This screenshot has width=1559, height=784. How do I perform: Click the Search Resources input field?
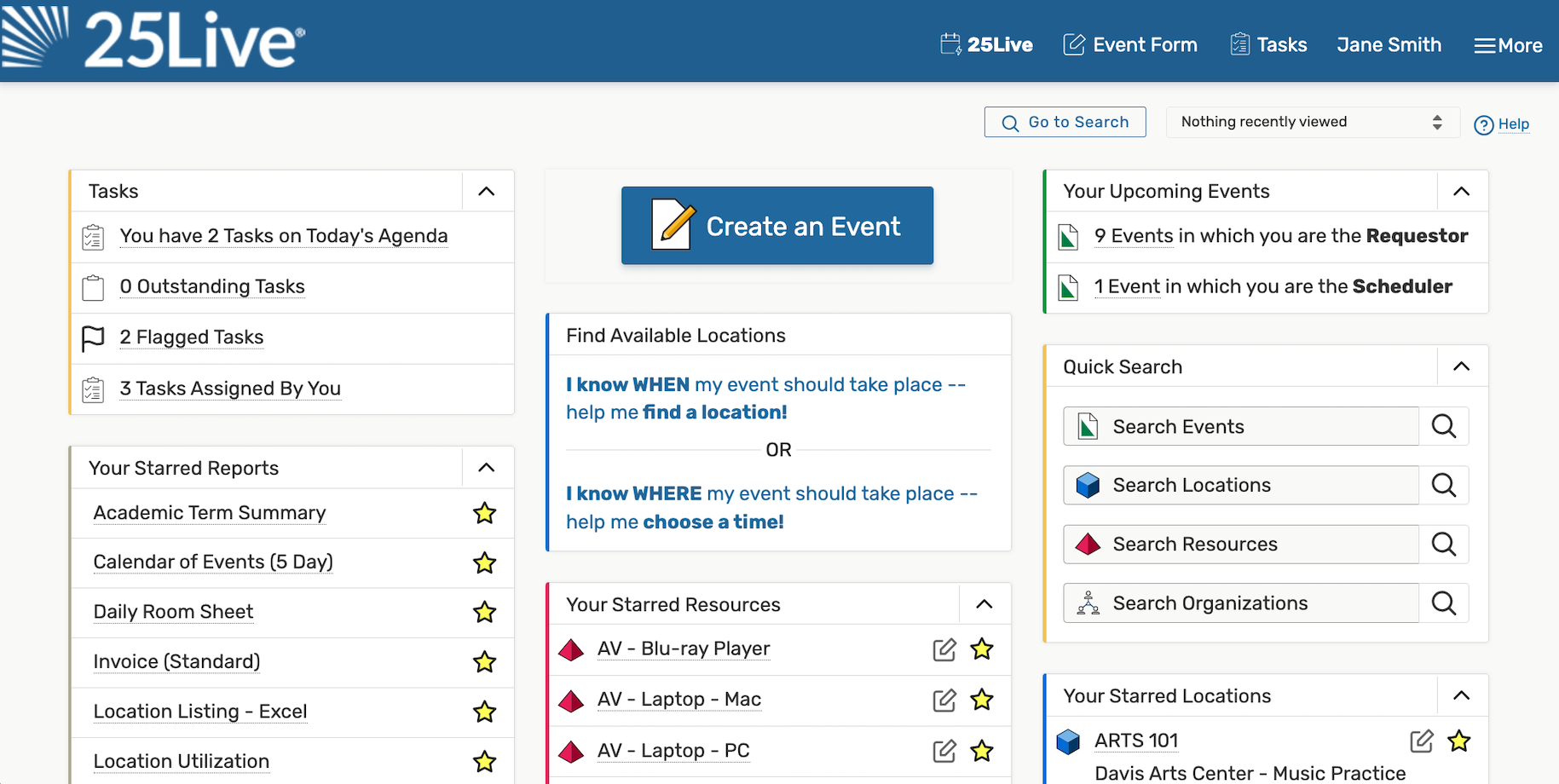(x=1241, y=544)
